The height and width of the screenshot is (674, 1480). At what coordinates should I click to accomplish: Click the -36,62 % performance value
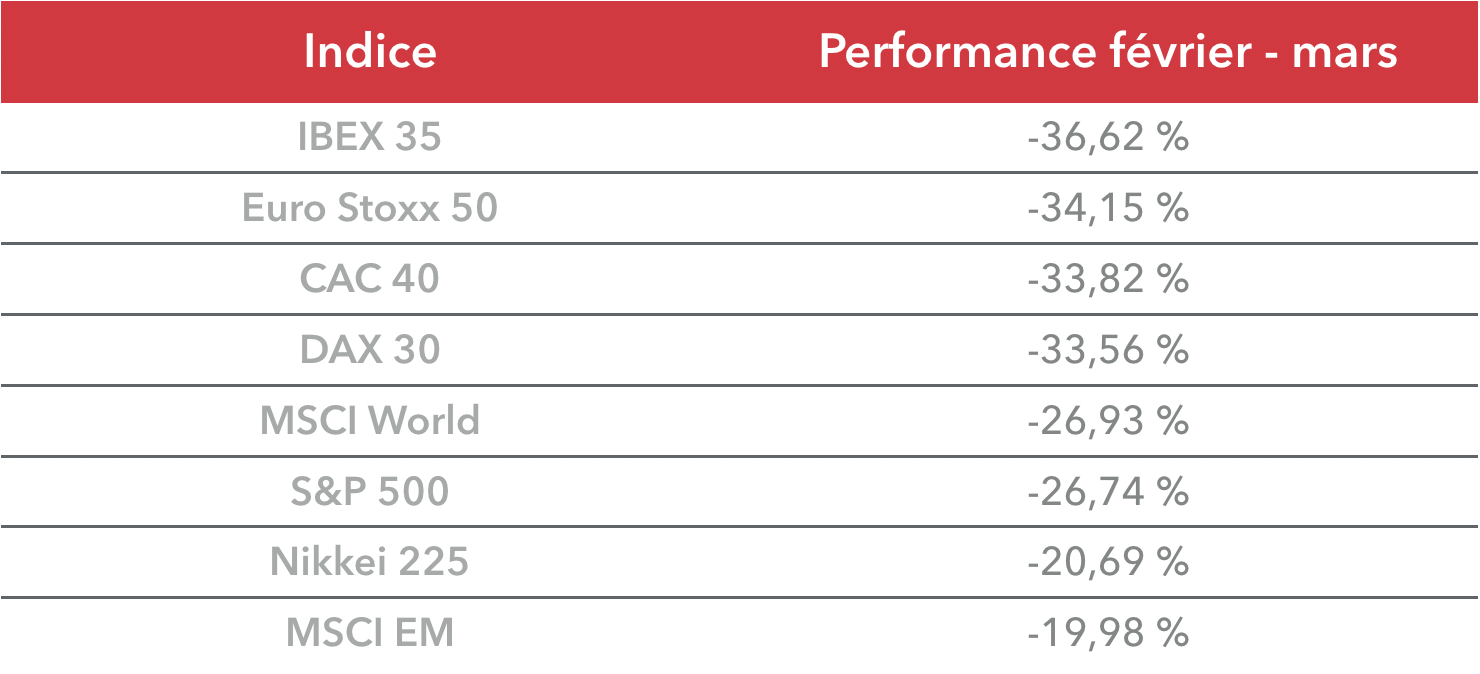1108,137
